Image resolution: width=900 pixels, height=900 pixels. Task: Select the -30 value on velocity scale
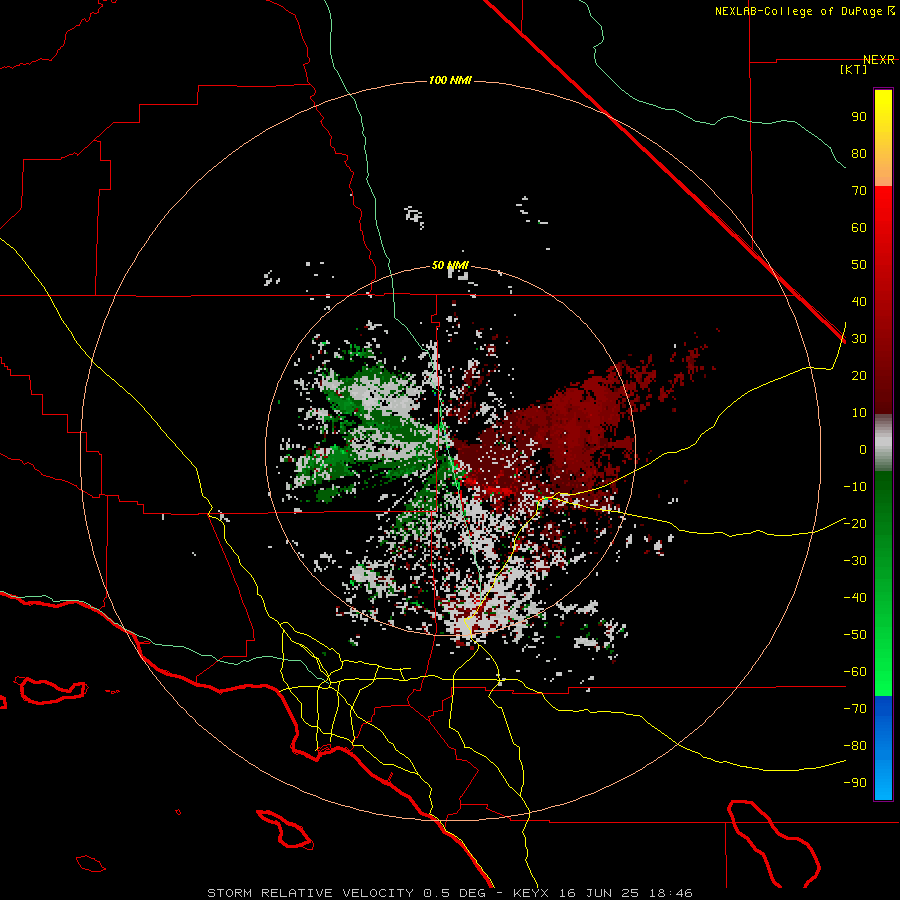point(855,561)
